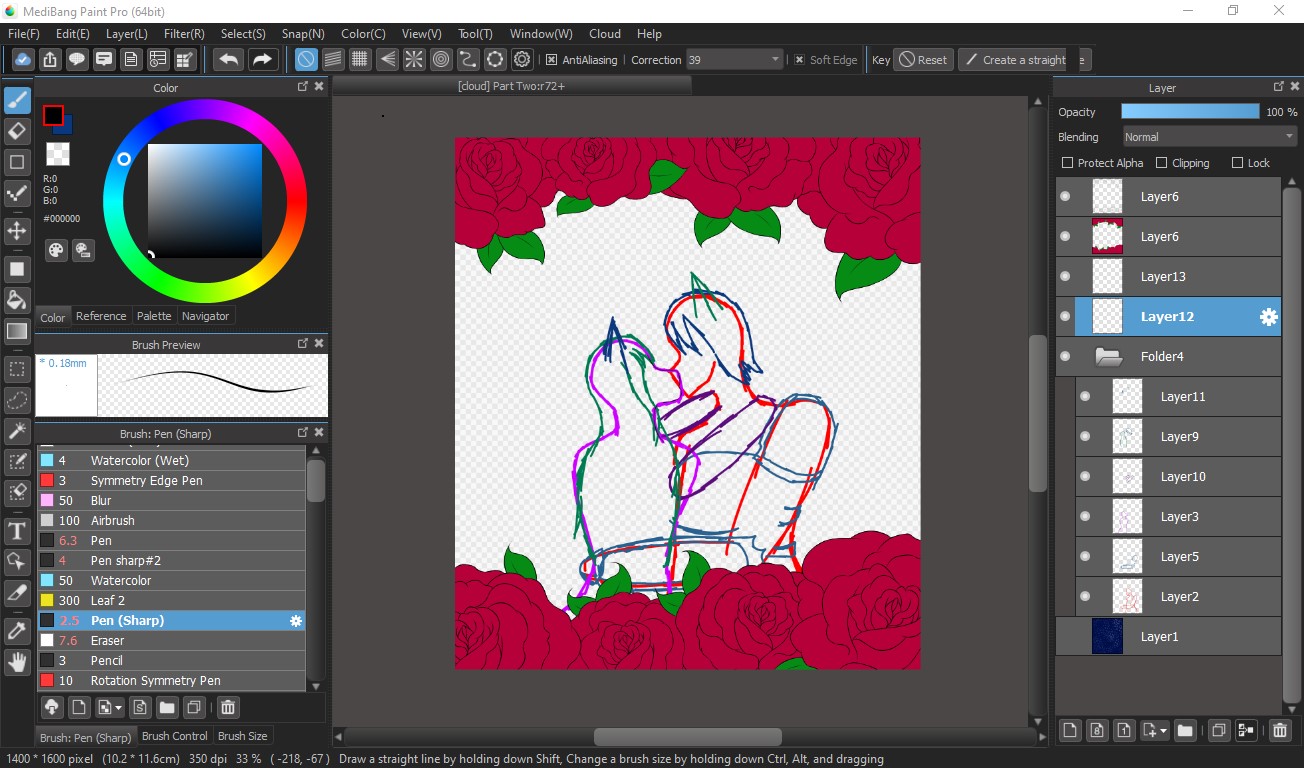This screenshot has height=768, width=1304.
Task: Toggle the AntiAliasing checkbox
Action: pos(551,60)
